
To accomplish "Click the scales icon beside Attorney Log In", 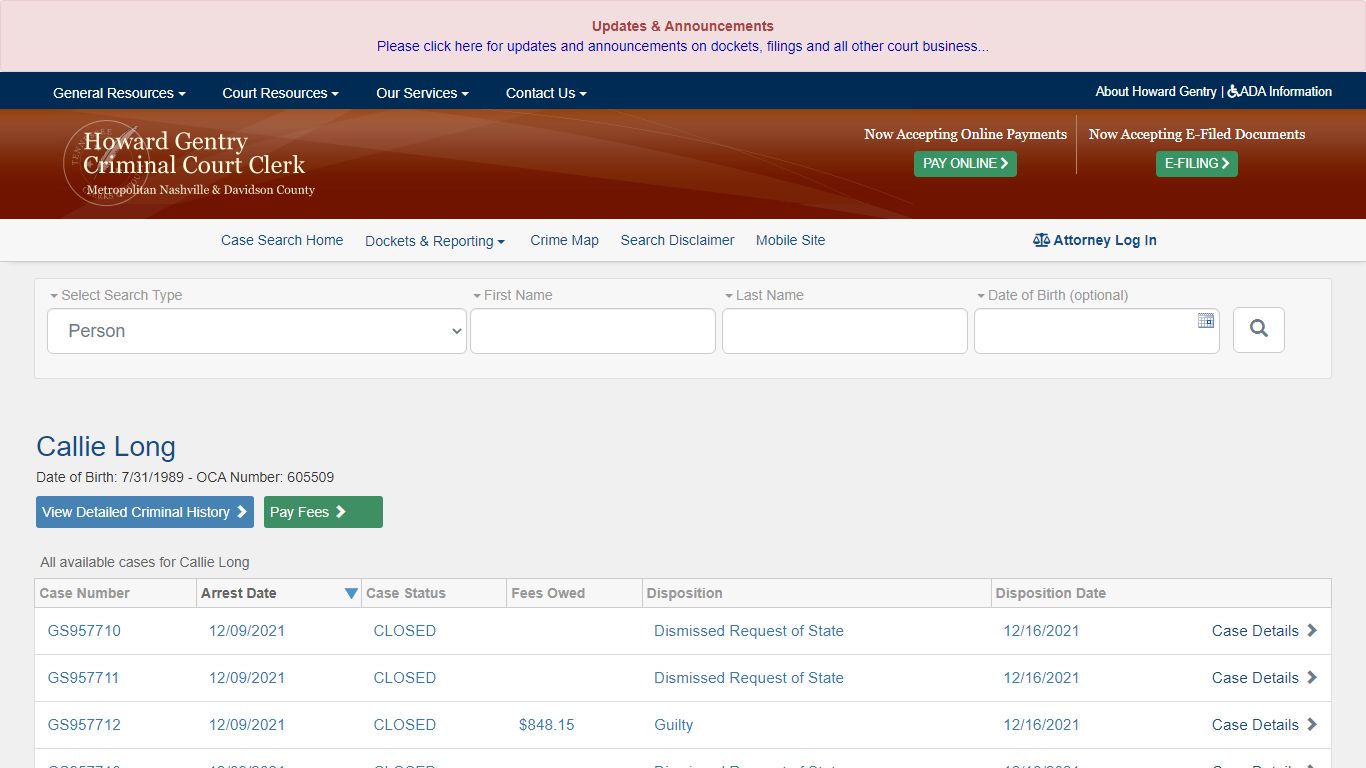I will click(1041, 240).
